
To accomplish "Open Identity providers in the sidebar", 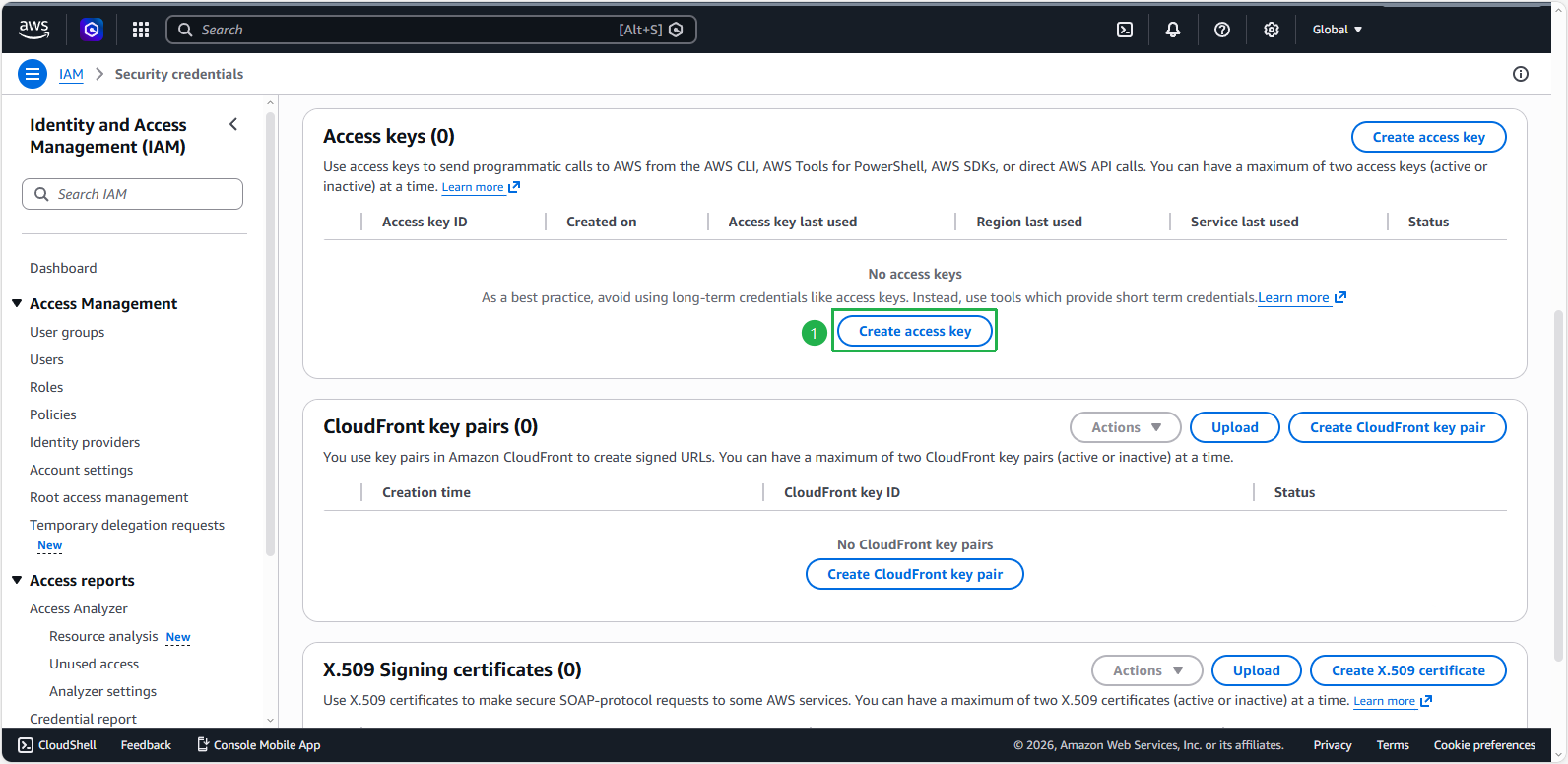I will tap(85, 442).
